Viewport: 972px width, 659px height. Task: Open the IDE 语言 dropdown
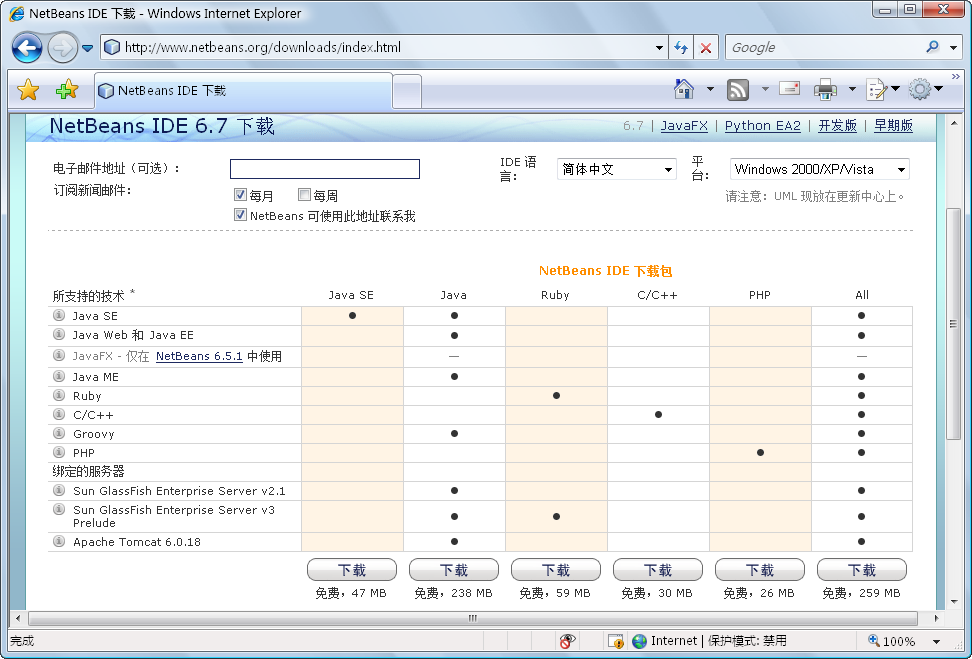click(616, 169)
